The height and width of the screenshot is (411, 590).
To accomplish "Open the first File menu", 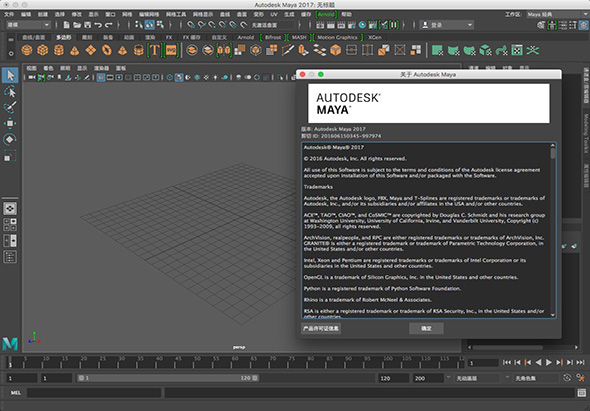I will click(9, 14).
